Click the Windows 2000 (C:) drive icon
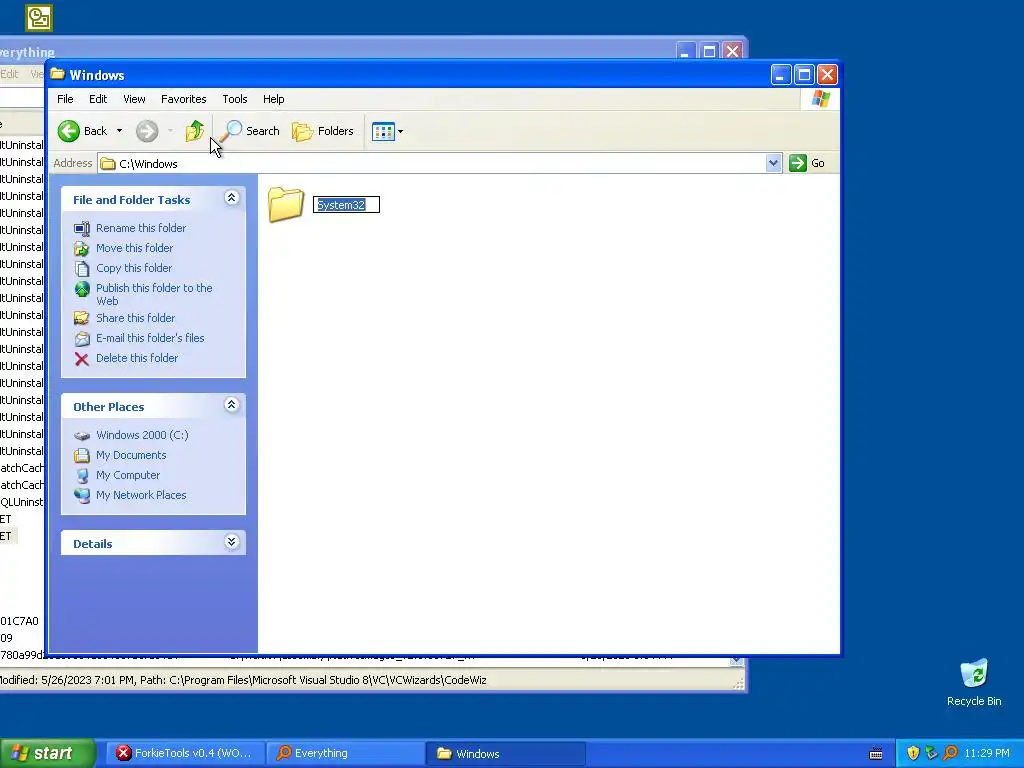Viewport: 1024px width, 768px height. click(82, 436)
